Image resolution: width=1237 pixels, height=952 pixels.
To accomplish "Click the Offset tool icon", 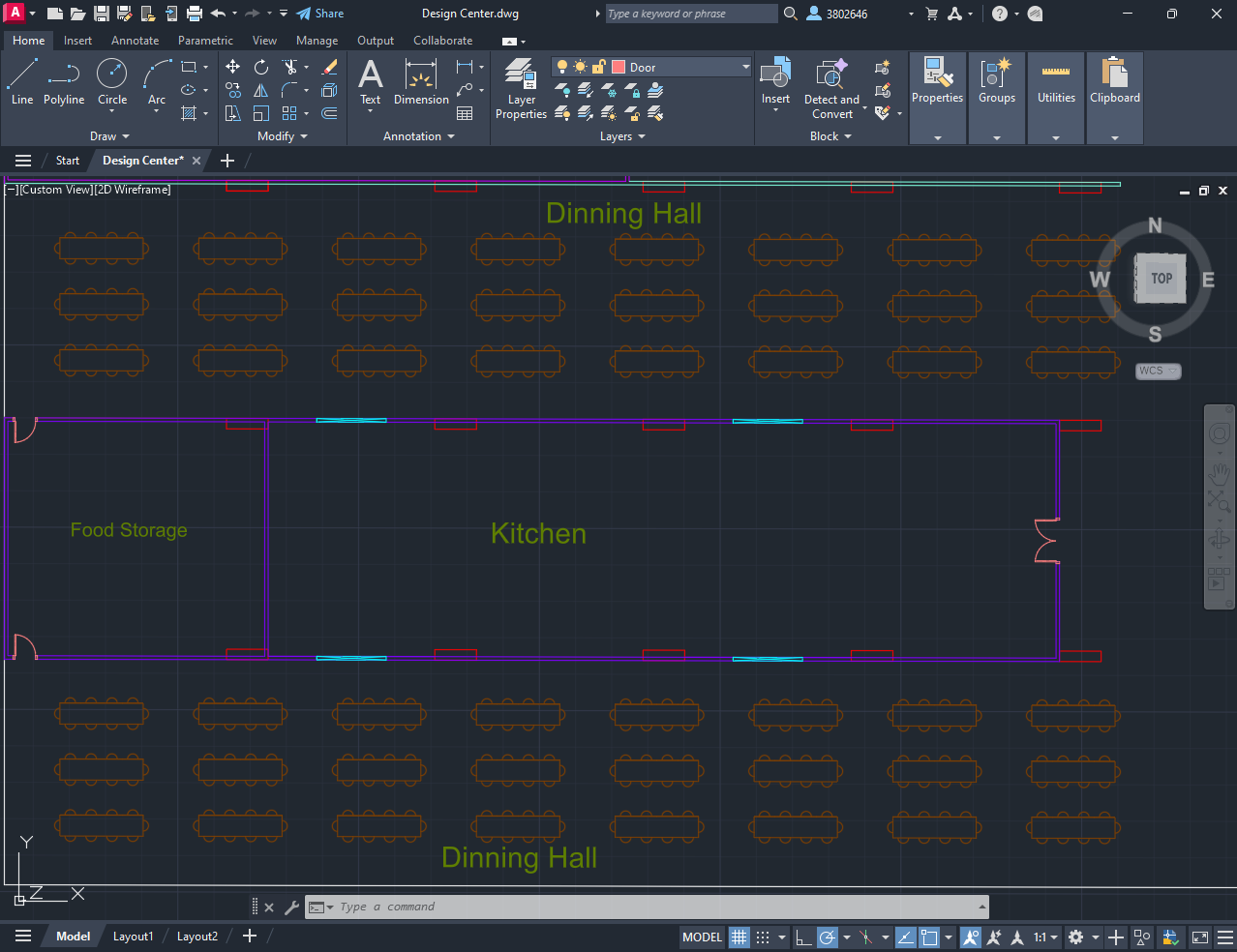I will tap(329, 113).
